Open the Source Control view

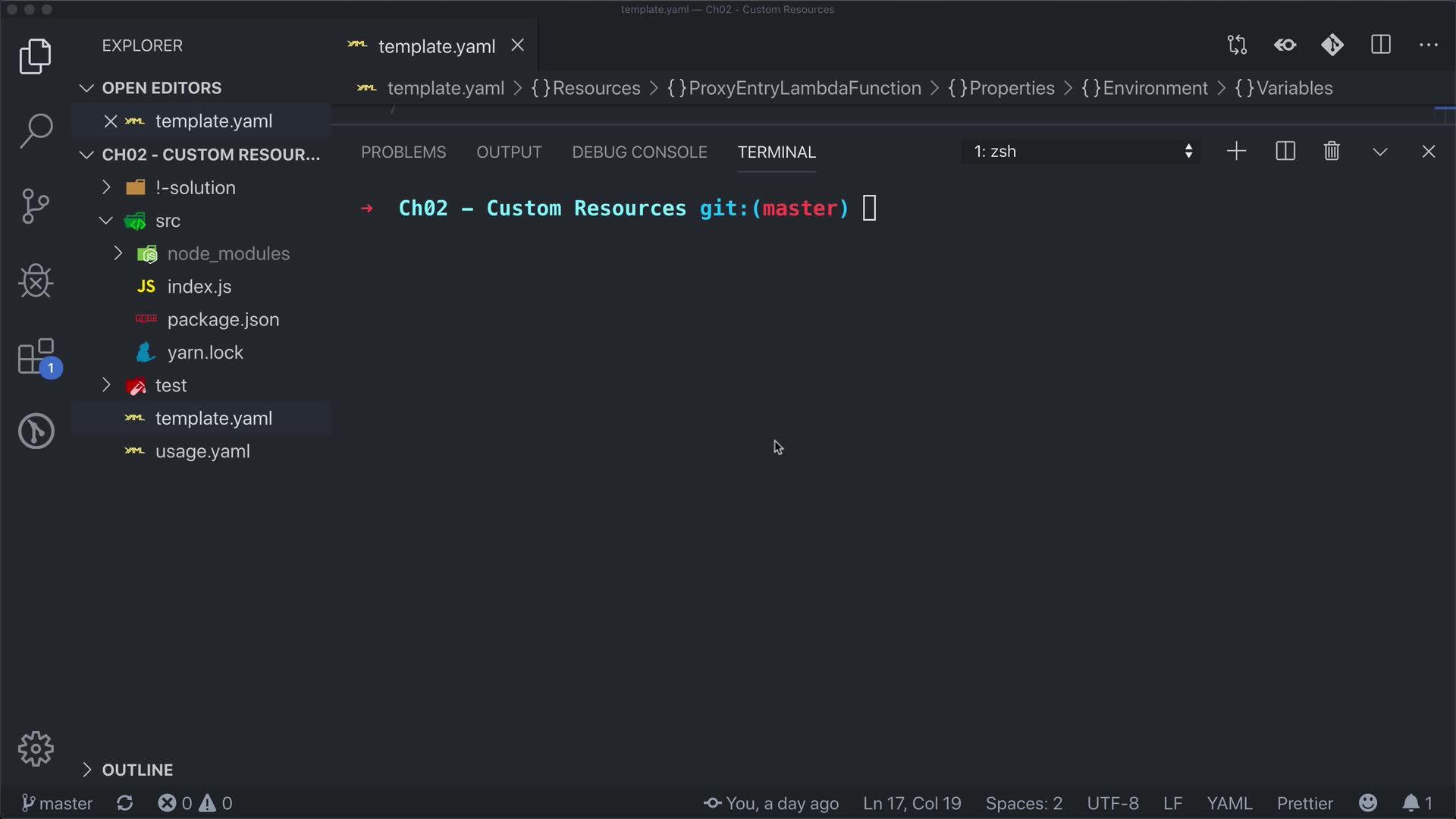click(x=36, y=206)
